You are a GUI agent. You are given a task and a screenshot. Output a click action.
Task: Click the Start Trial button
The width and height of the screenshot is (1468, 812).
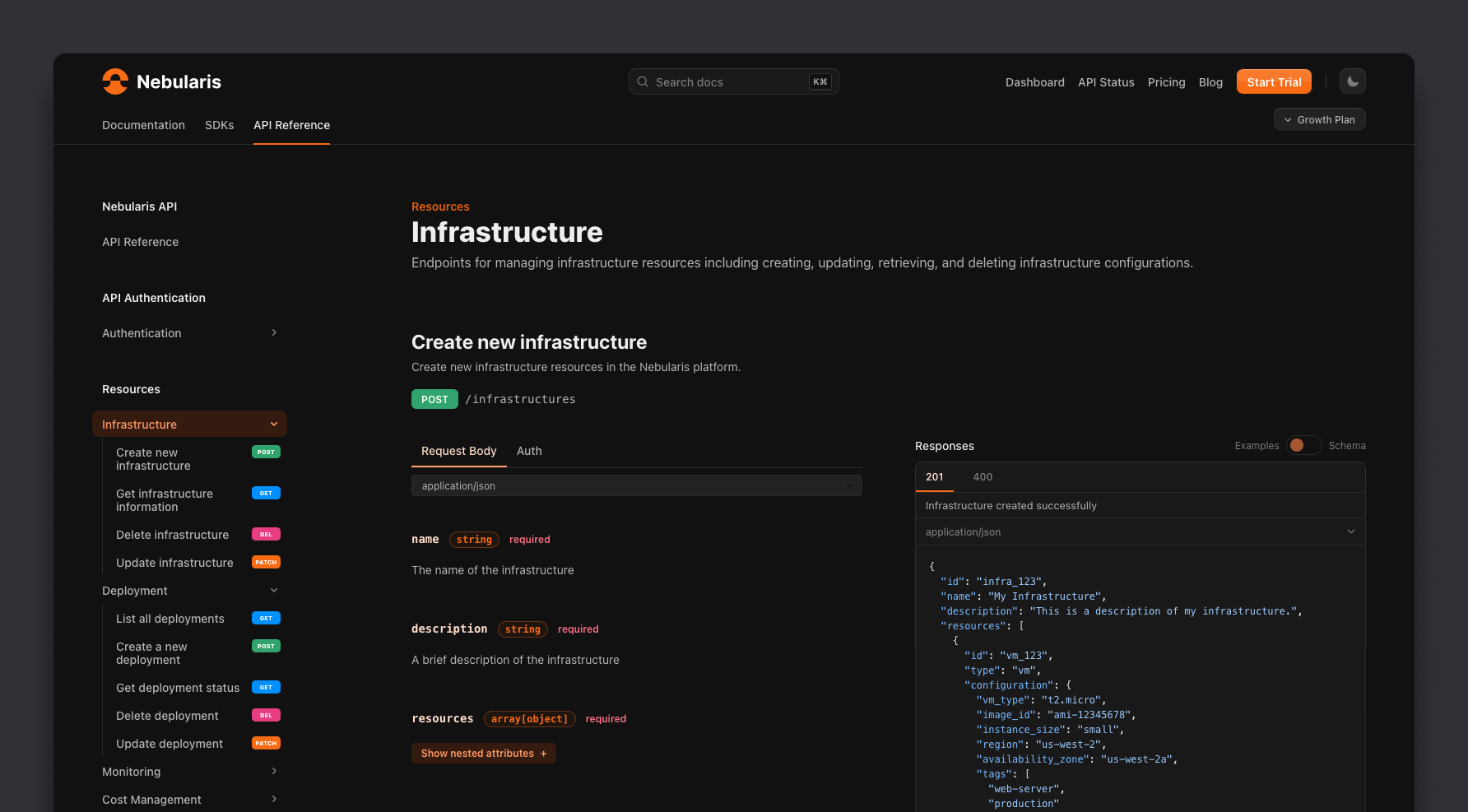tap(1274, 81)
